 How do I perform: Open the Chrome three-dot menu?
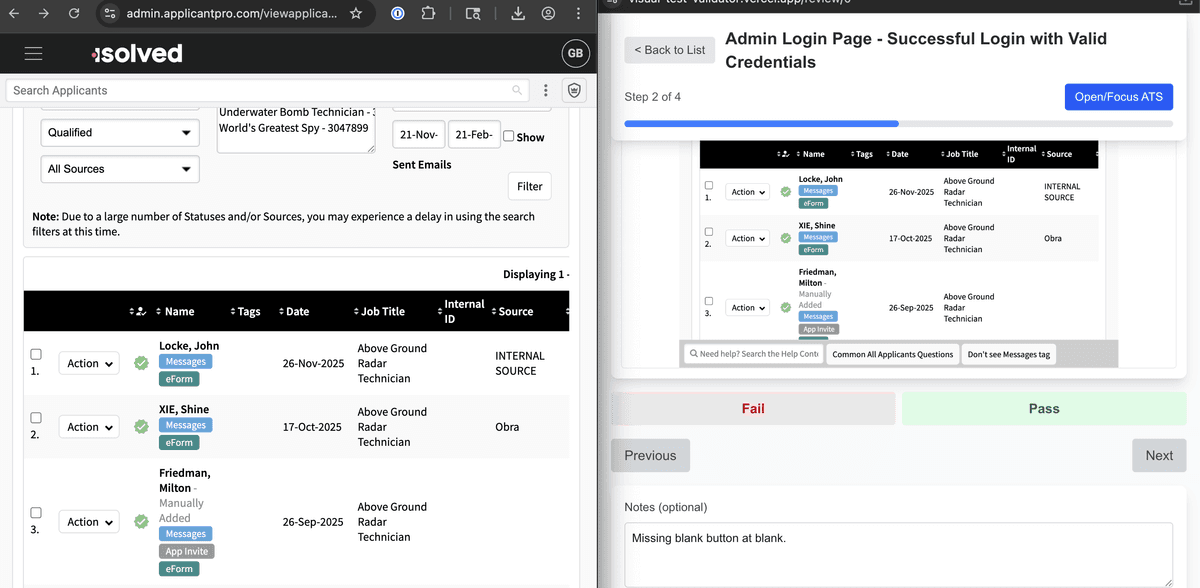578,14
